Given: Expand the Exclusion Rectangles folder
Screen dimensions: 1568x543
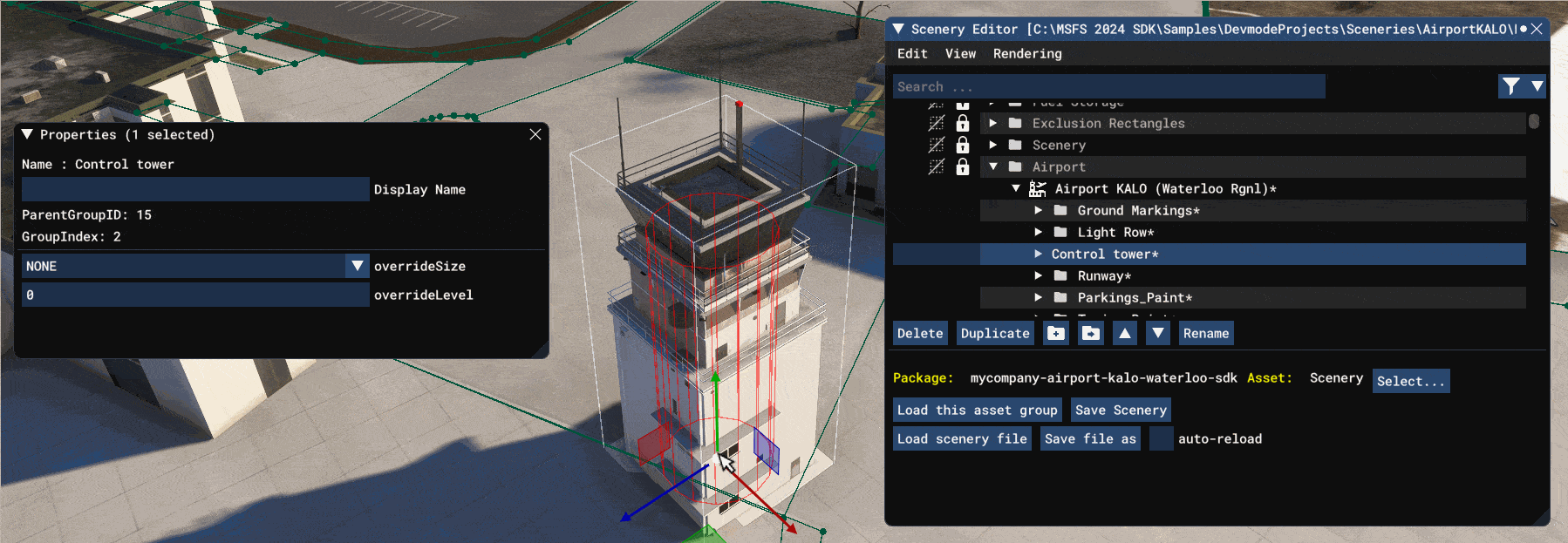Looking at the screenshot, I should [x=992, y=123].
